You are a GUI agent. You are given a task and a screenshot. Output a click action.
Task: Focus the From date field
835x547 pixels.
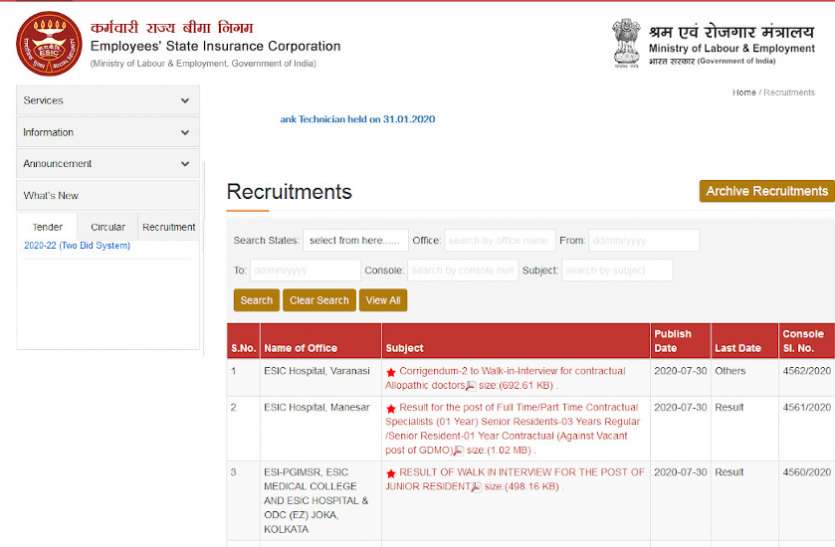point(643,240)
